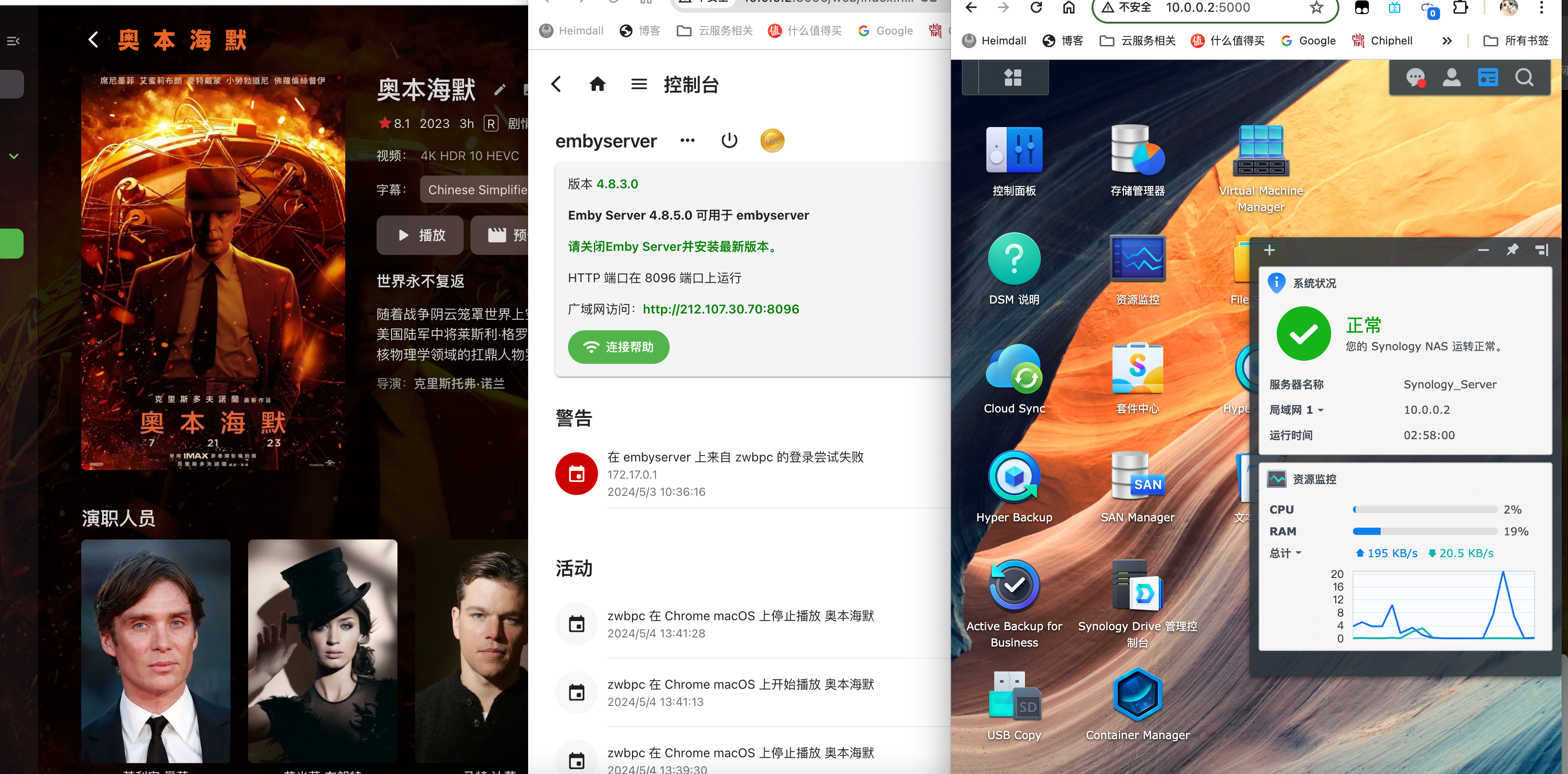Image resolution: width=1568 pixels, height=774 pixels.
Task: Open the Chrome extensions puzzle icon
Action: point(1460,7)
